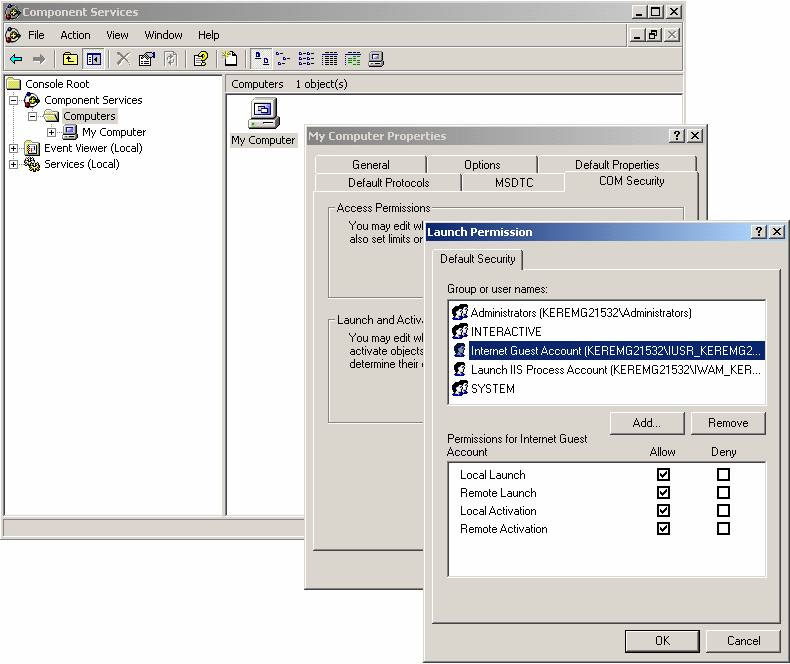Viewport: 790px width, 664px height.
Task: Click the Add... button
Action: click(647, 423)
